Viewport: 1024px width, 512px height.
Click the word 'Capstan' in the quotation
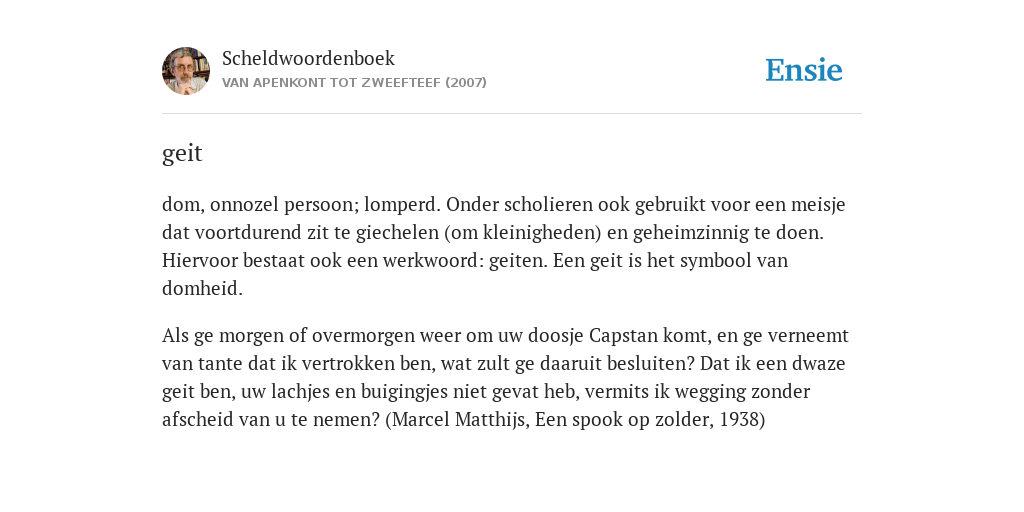(624, 336)
